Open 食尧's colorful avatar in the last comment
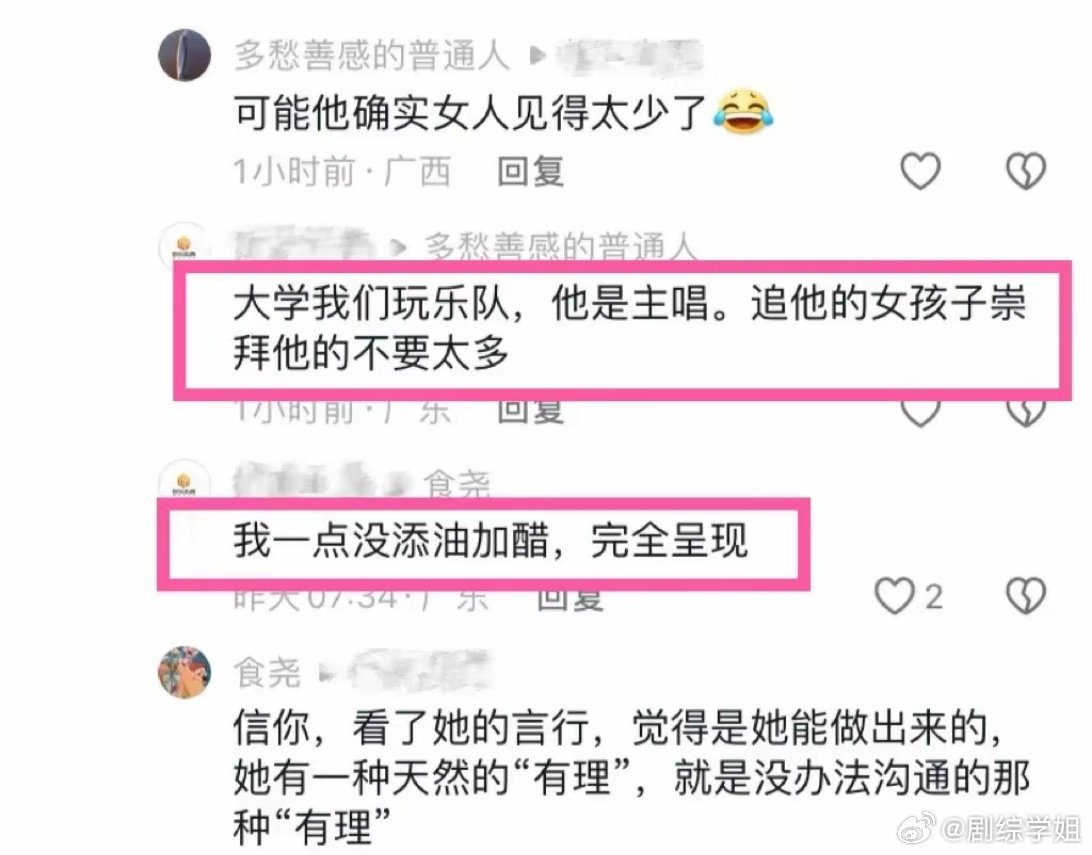 [x=185, y=672]
